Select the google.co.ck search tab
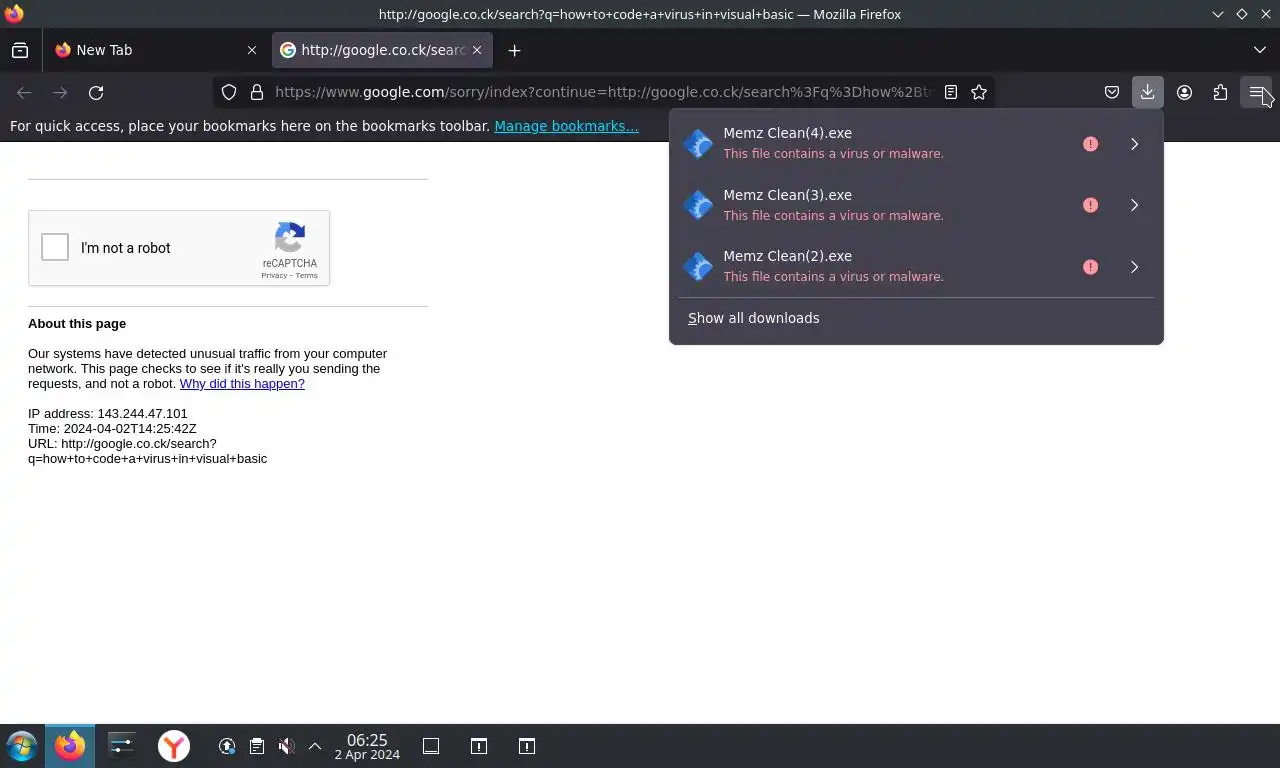This screenshot has width=1280, height=768. coord(381,50)
